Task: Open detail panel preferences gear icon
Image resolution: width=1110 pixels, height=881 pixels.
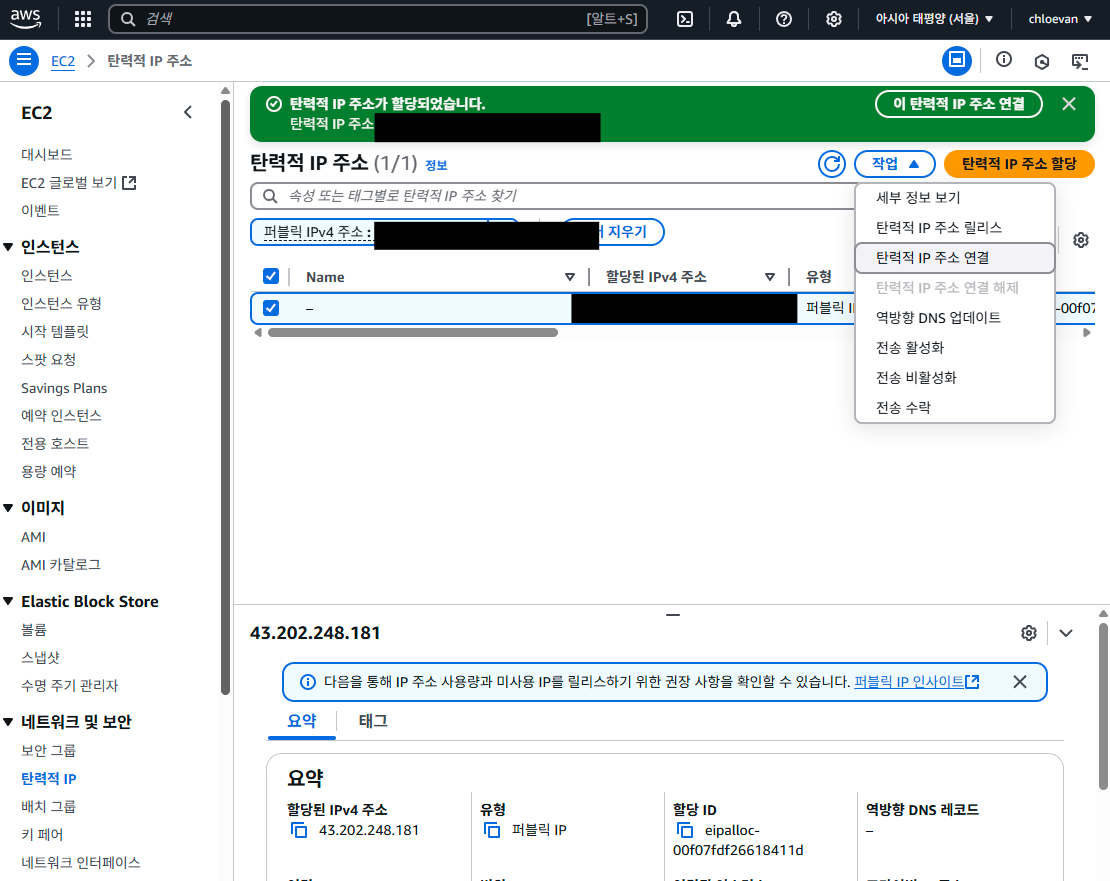Action: pos(1029,633)
